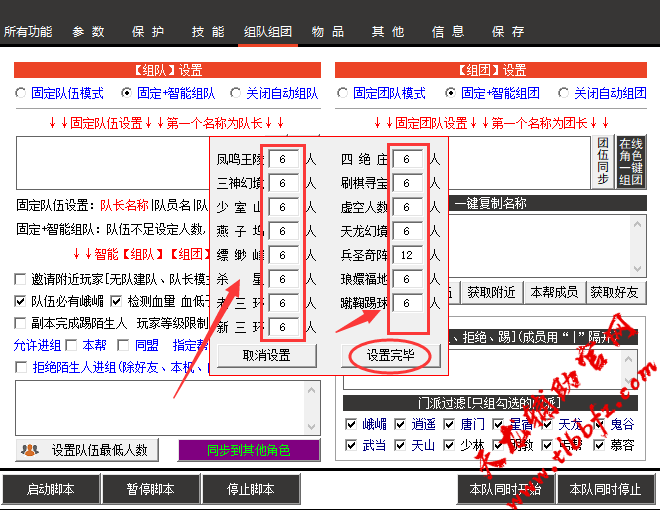Click 四绝庄 player count field
This screenshot has height=510, width=660.
click(x=407, y=159)
